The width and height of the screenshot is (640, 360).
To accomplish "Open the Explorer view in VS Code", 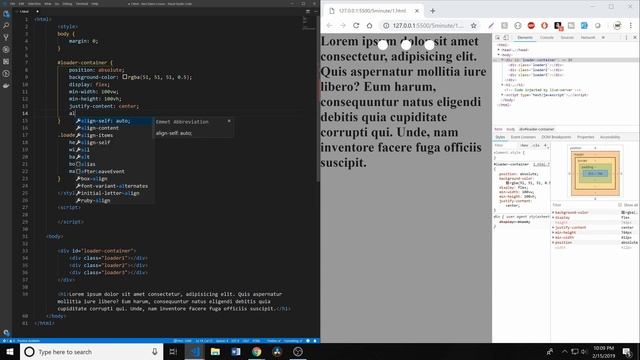I will [x=6, y=14].
